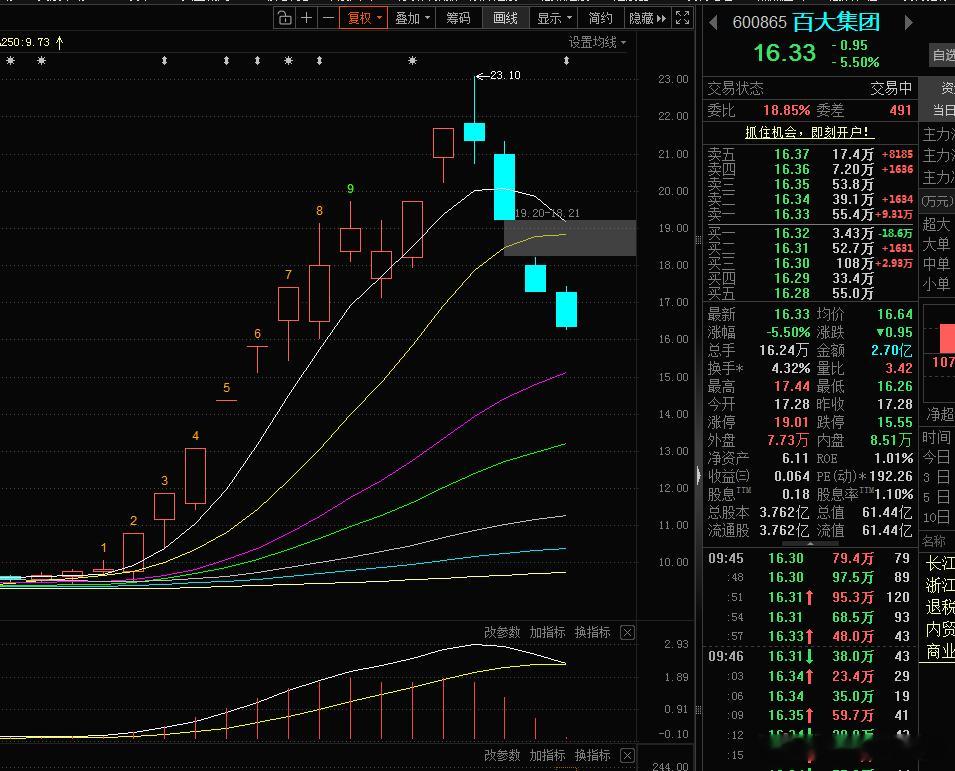
Task: Click the 筹码 toolbar button
Action: [x=458, y=18]
